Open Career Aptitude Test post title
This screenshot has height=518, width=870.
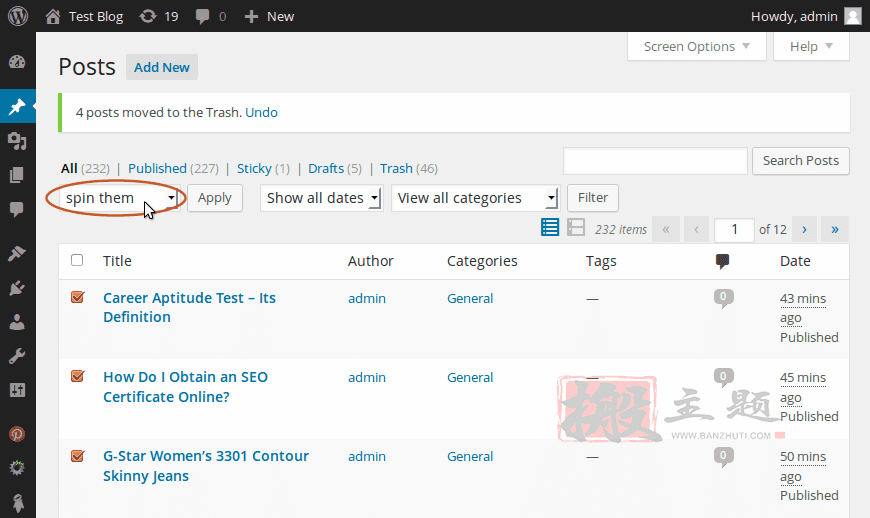(x=189, y=307)
